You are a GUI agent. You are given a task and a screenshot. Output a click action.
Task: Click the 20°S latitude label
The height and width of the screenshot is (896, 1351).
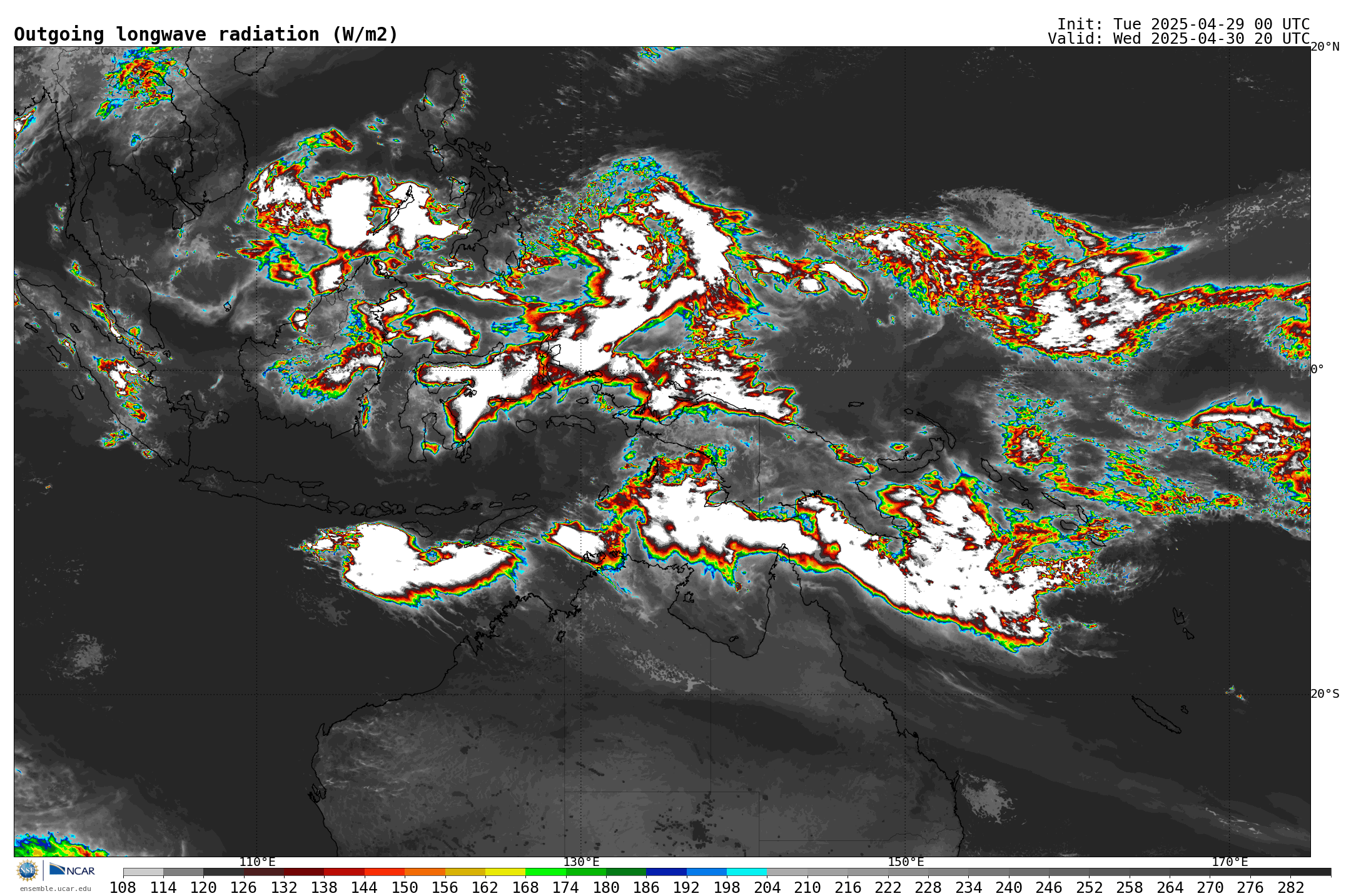tap(1325, 694)
